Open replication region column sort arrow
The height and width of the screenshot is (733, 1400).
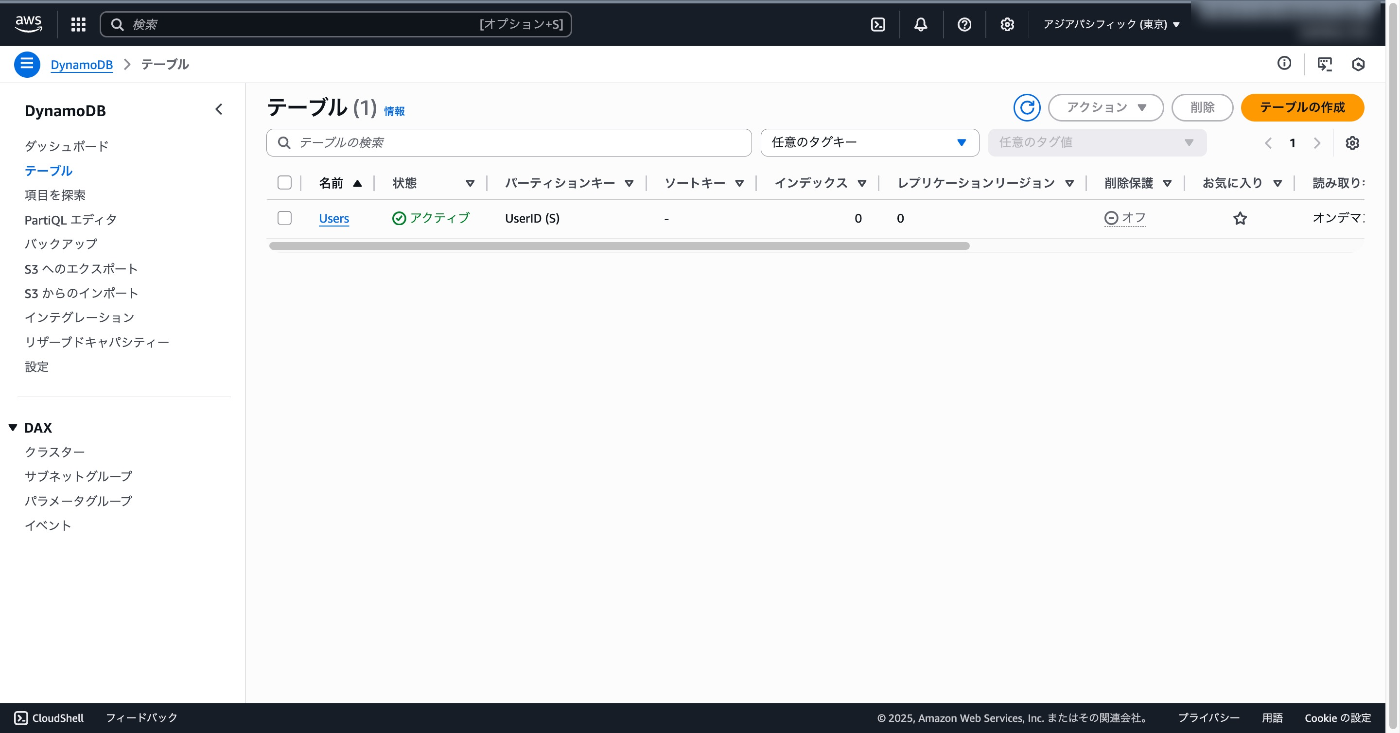1069,184
